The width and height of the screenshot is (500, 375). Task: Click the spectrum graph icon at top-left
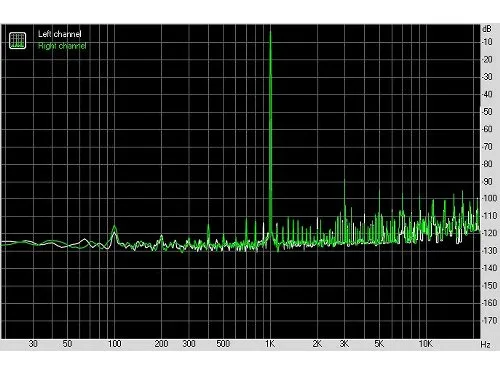(17, 40)
